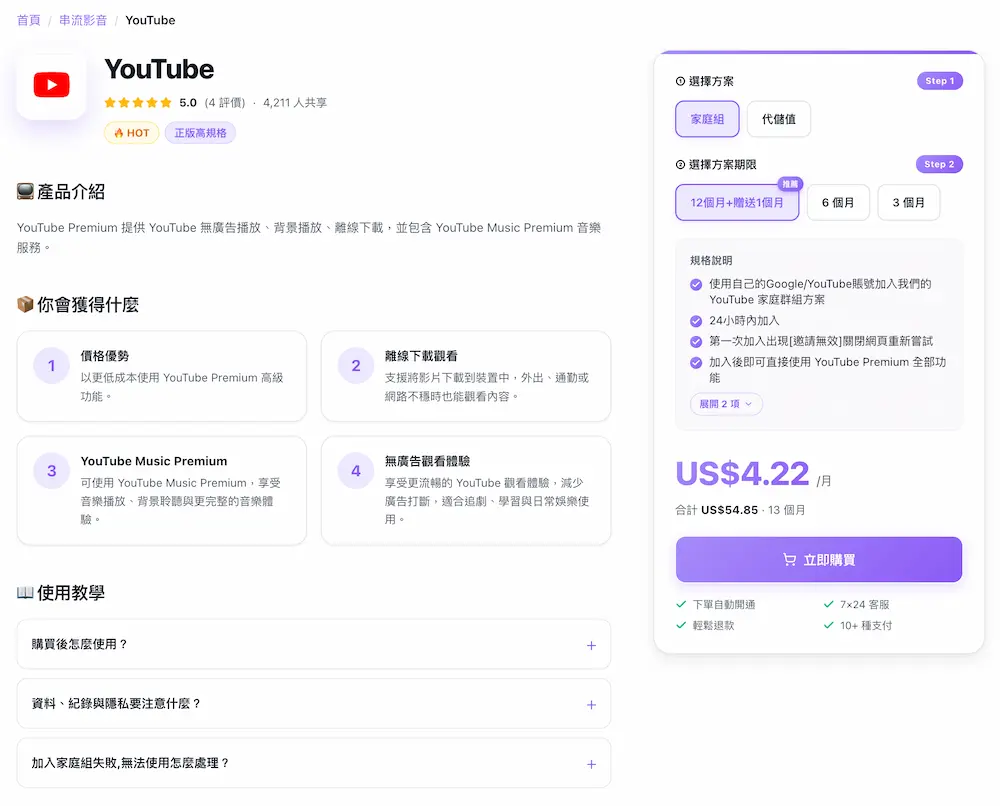Image resolution: width=1000 pixels, height=806 pixels.
Task: Click the 推薦 tag on 12-month option
Action: click(x=790, y=184)
